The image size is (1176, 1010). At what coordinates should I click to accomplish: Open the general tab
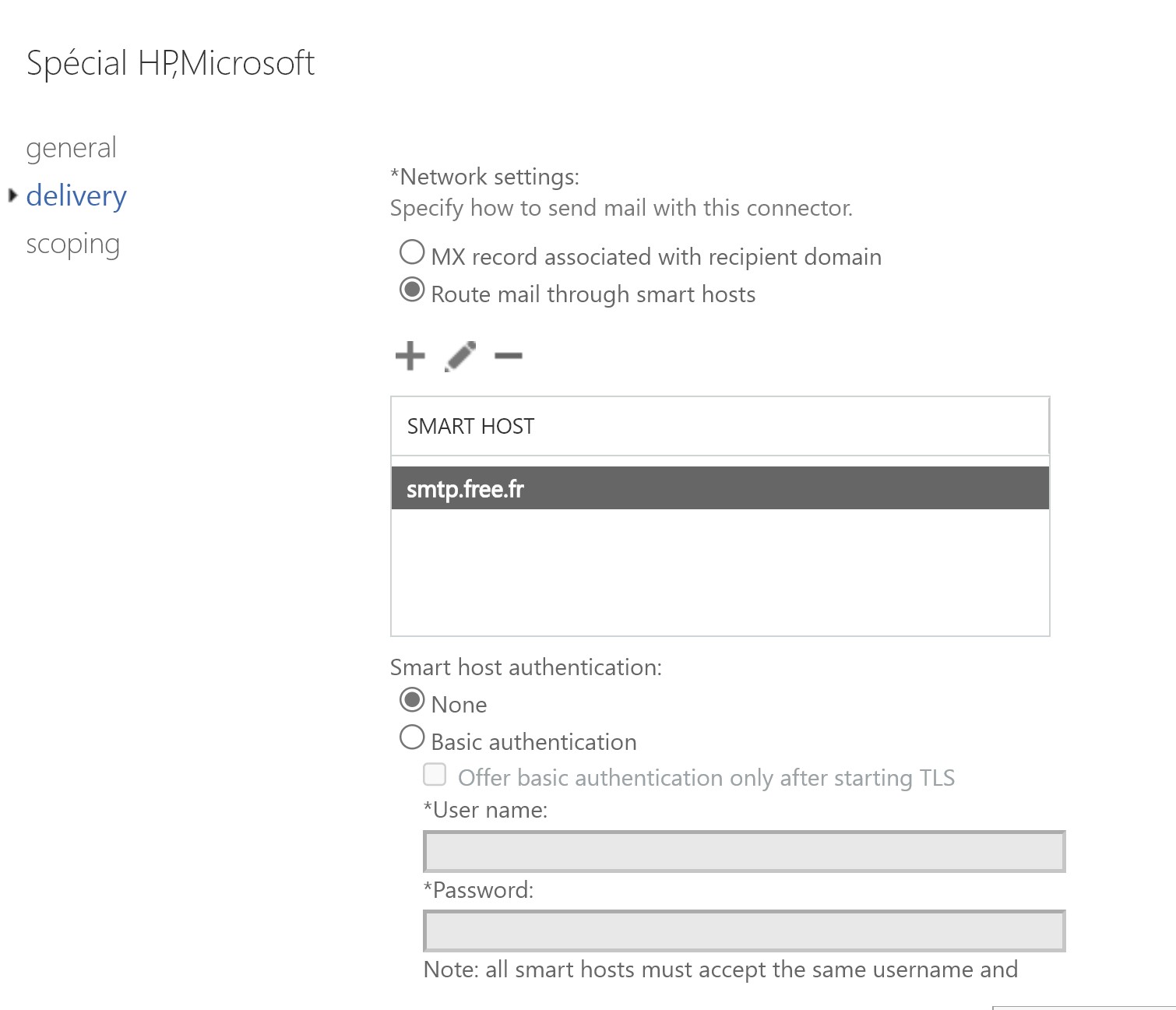[71, 148]
